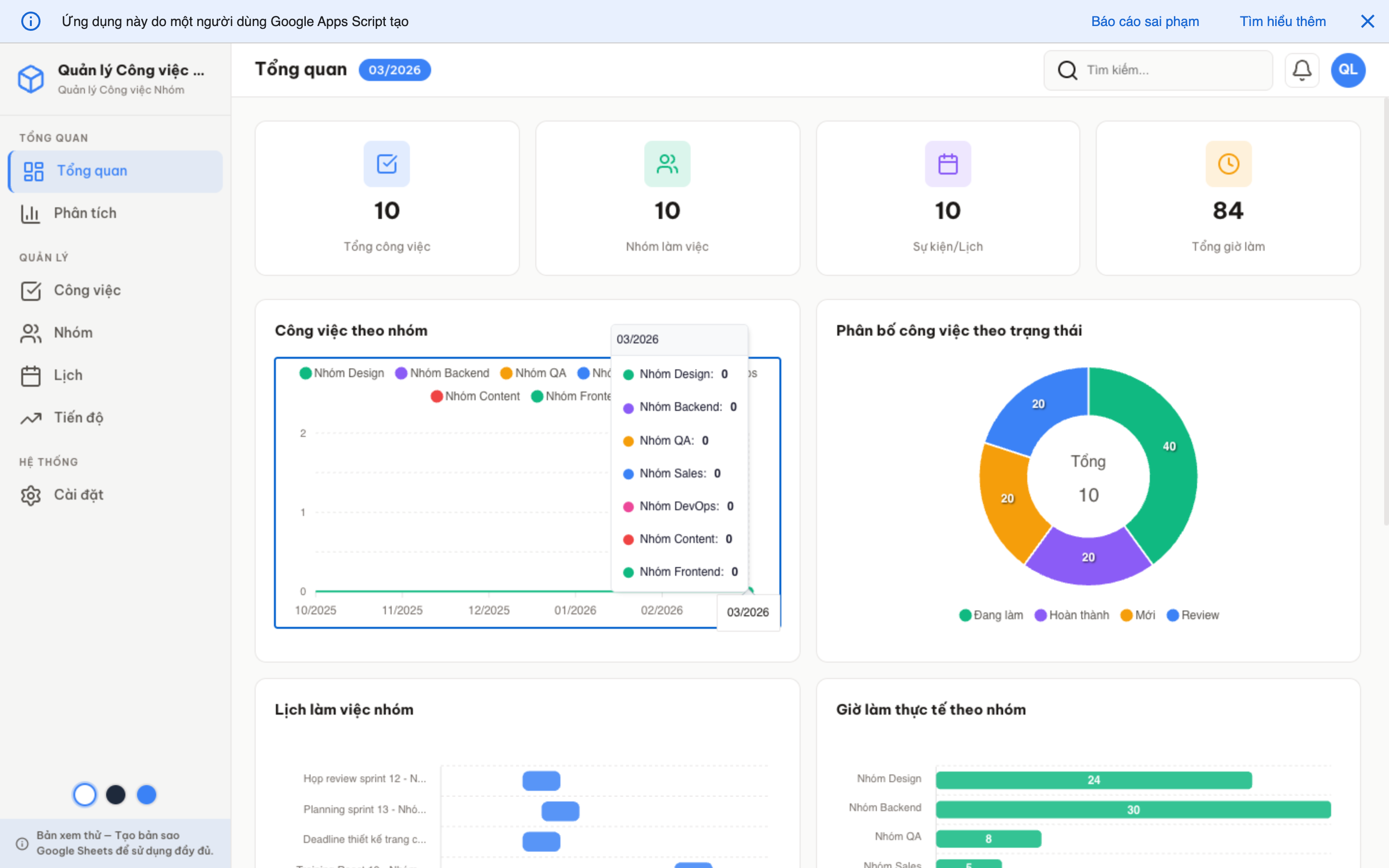Select the Phân tích analytics icon
1389x868 pixels.
[30, 213]
